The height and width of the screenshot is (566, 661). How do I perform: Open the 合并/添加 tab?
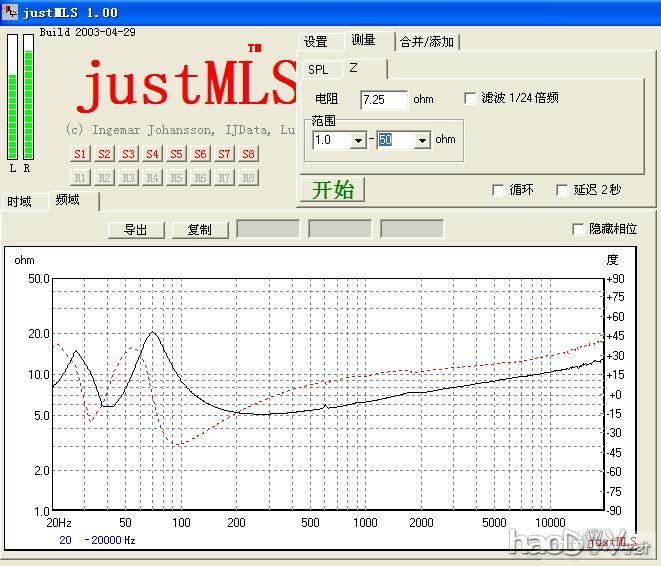click(x=427, y=41)
